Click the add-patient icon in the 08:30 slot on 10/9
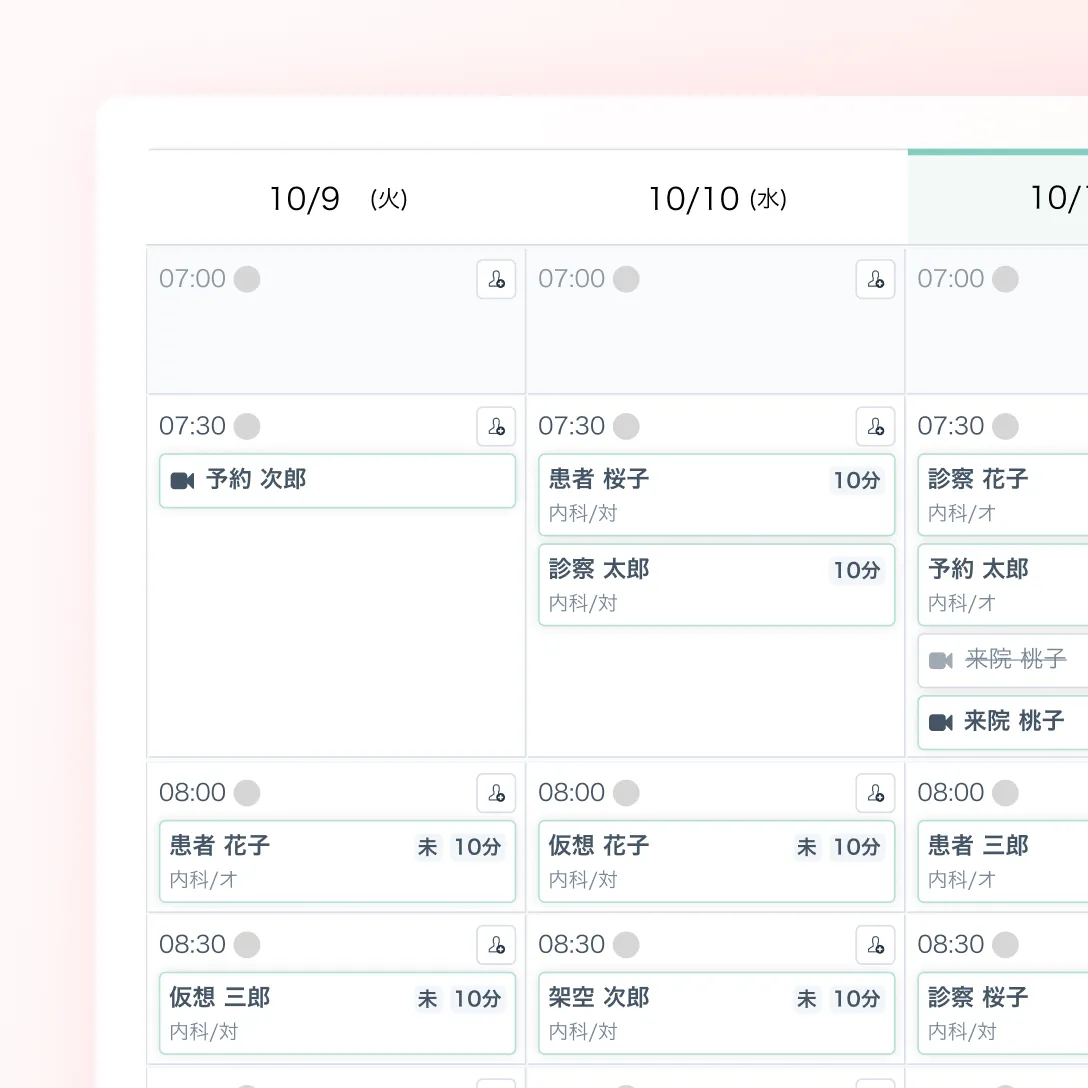 496,945
